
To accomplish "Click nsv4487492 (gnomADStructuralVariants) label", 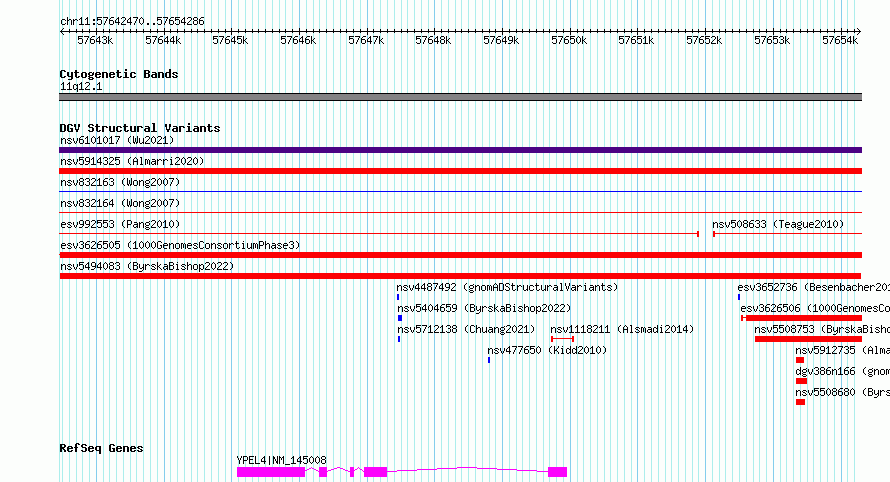I will 507,287.
